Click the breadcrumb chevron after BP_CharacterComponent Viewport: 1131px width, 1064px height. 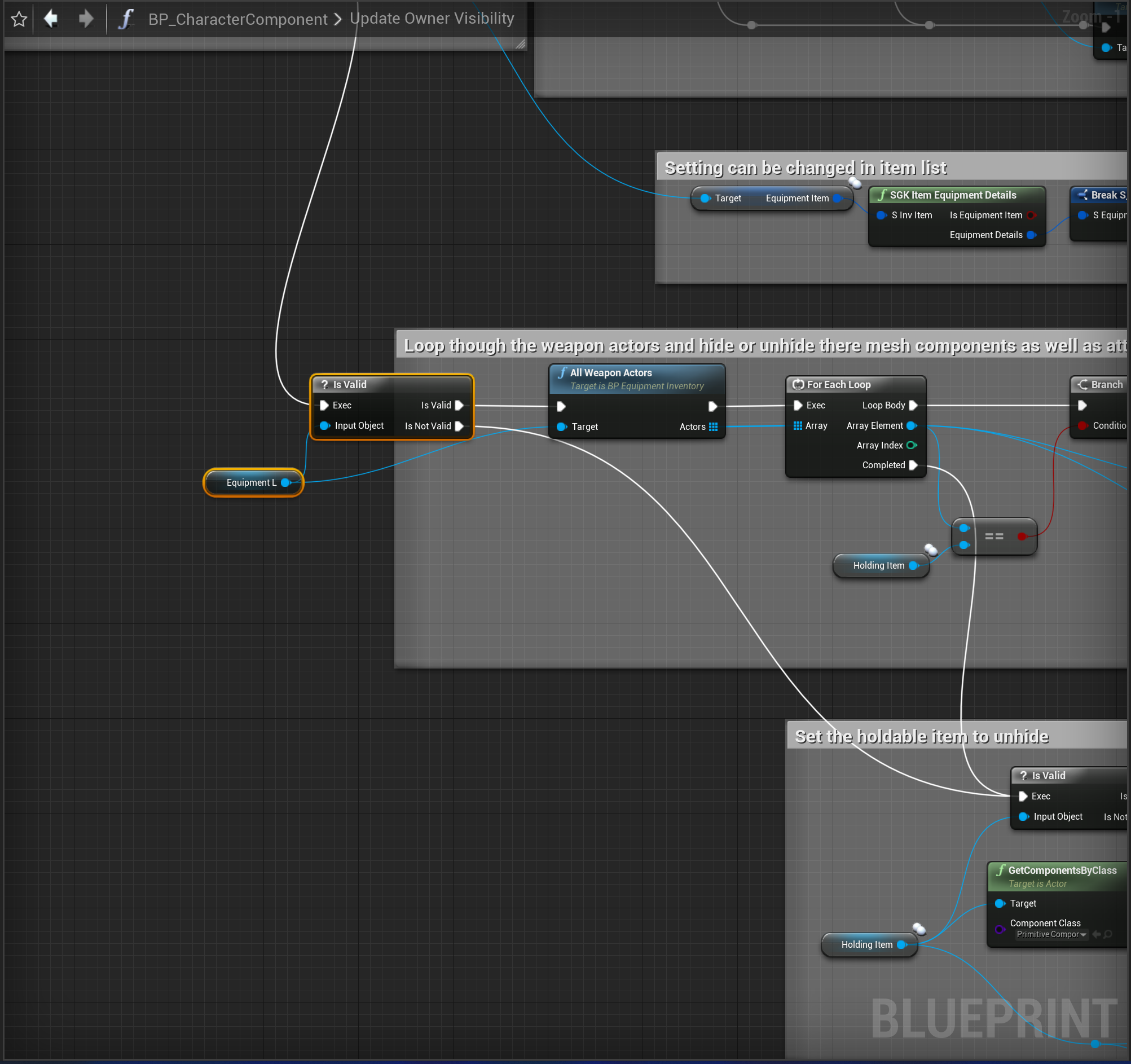[x=338, y=19]
